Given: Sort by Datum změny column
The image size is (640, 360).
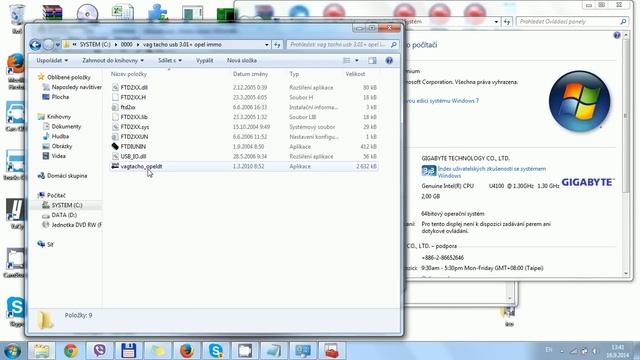Looking at the screenshot, I should 251,74.
